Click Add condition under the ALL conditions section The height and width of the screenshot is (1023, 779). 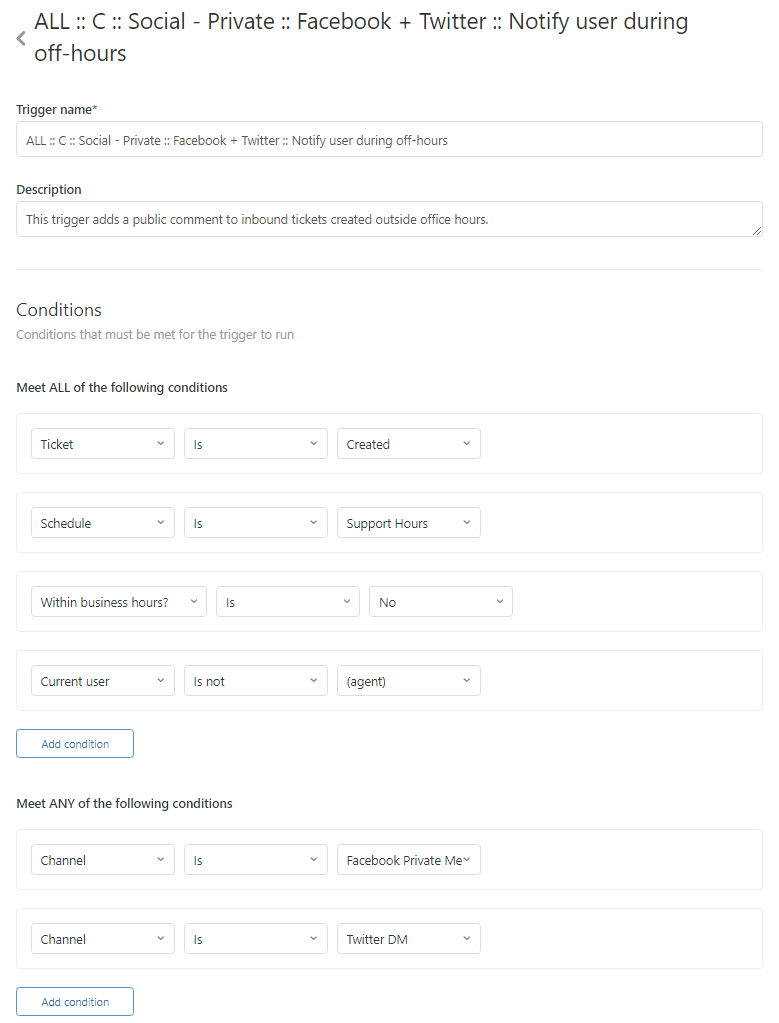click(74, 743)
